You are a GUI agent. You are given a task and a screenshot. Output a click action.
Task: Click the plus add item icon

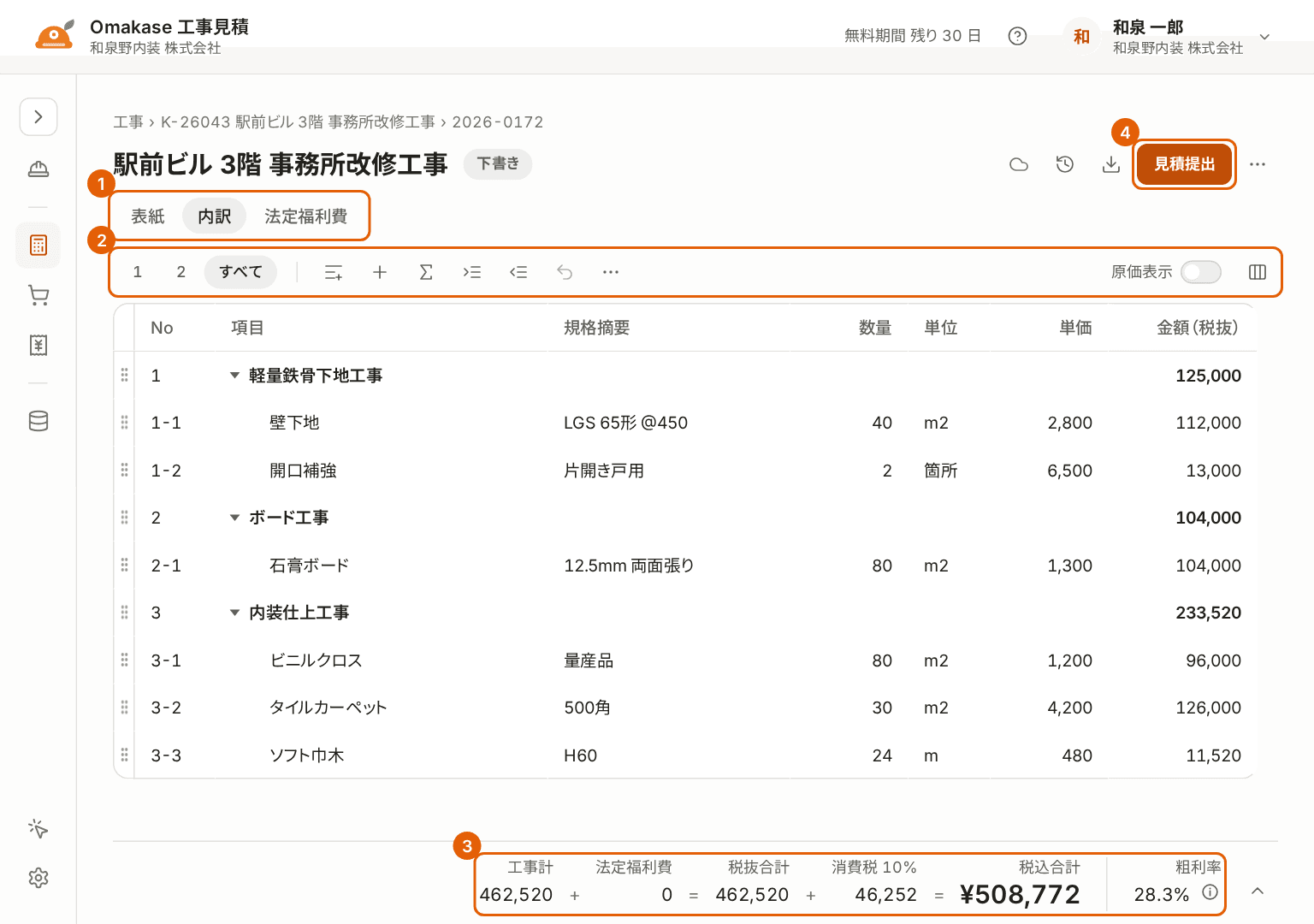[380, 272]
